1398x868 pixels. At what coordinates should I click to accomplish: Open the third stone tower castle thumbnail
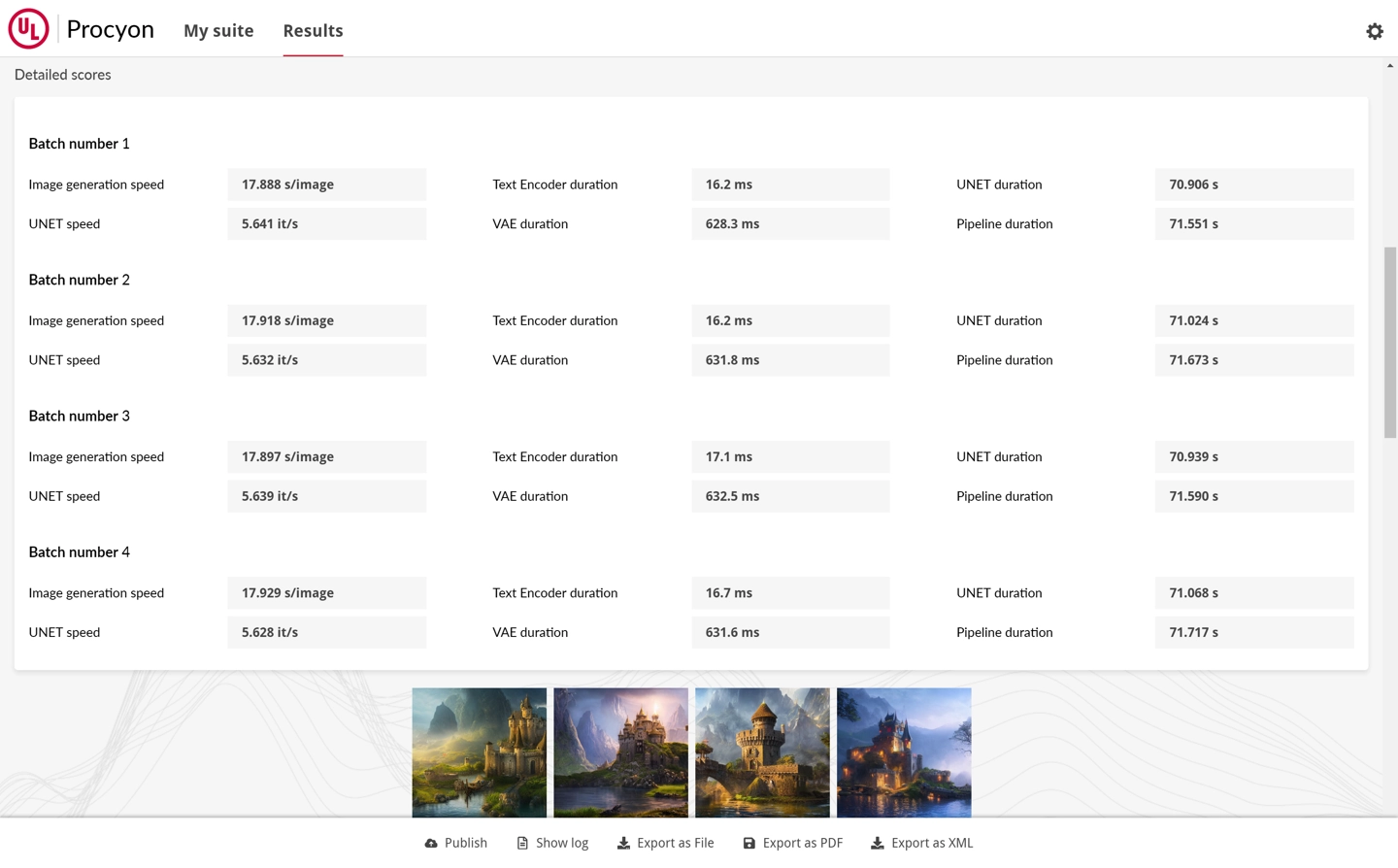pos(762,752)
